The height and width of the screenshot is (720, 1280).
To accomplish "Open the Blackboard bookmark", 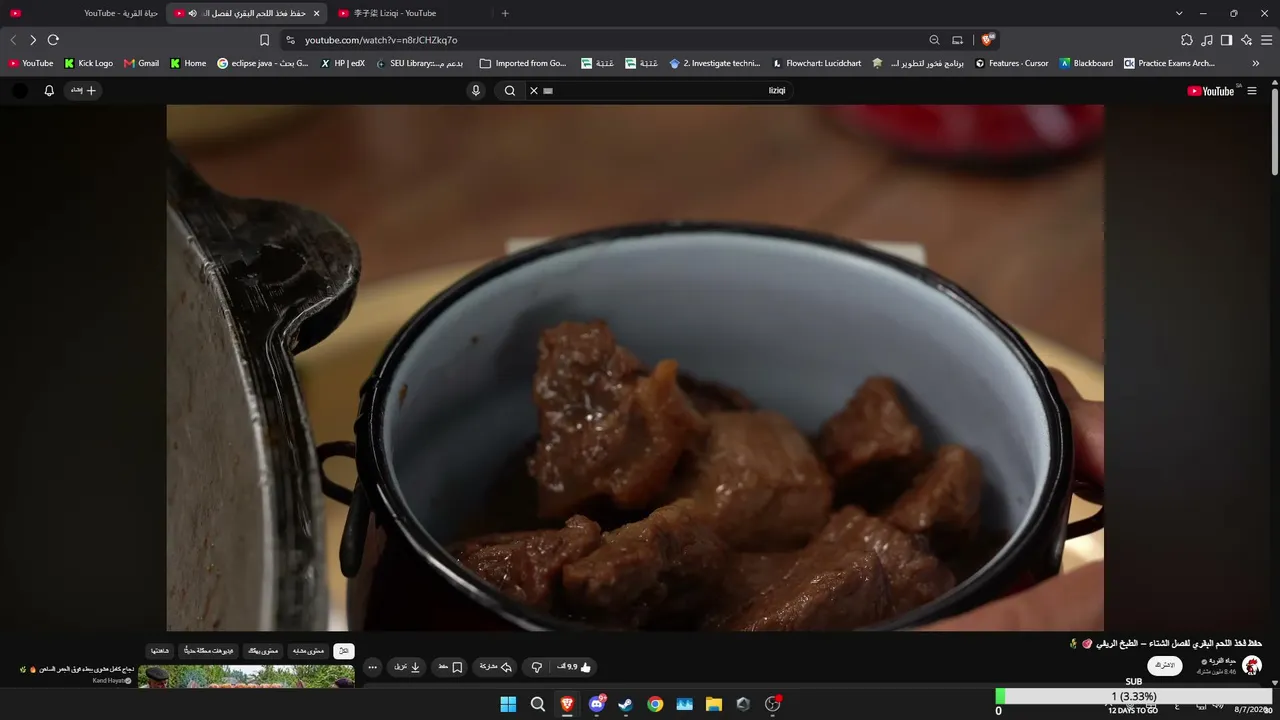I will tap(1086, 63).
